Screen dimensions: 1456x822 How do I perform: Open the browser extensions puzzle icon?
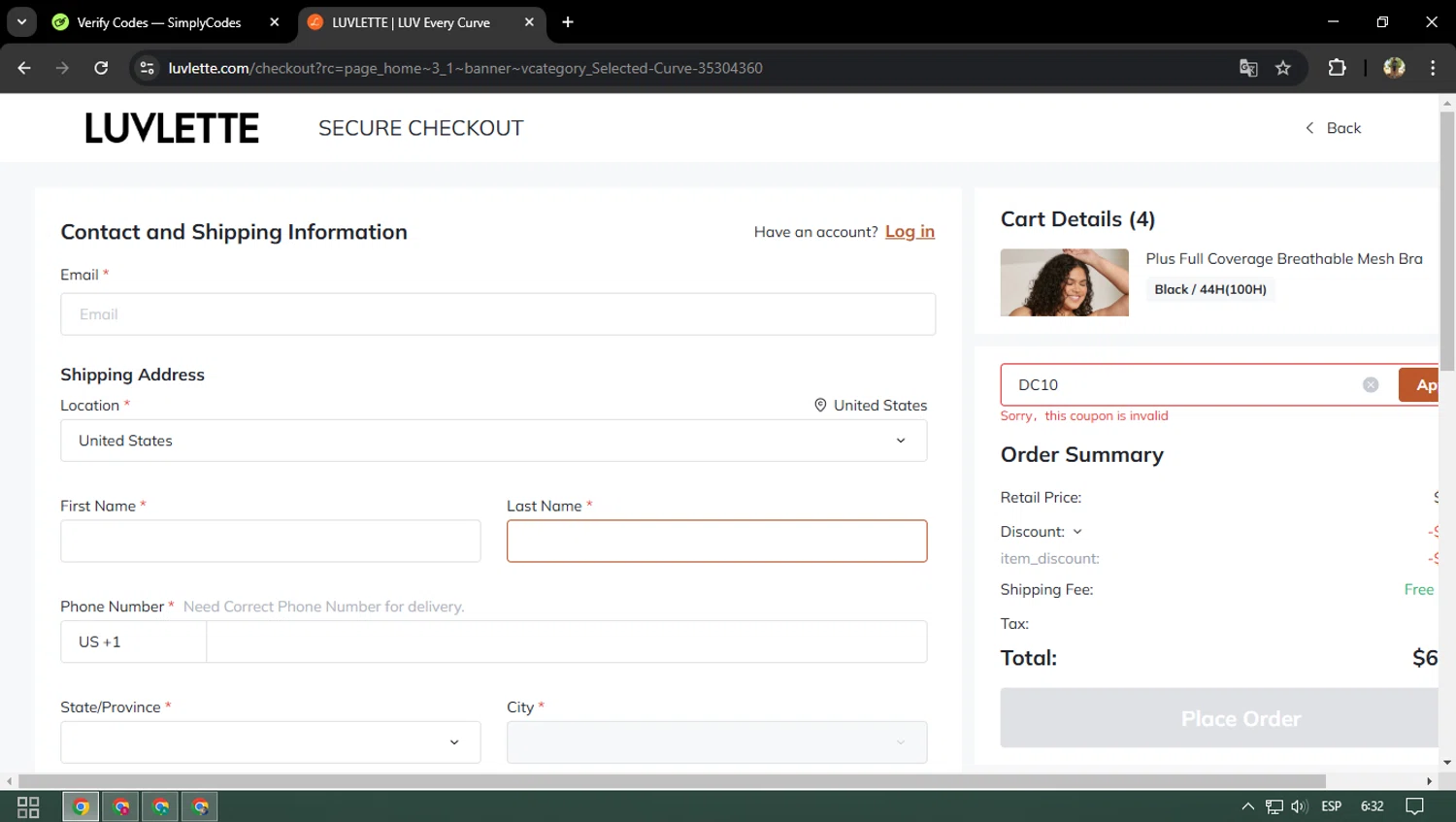tap(1337, 68)
